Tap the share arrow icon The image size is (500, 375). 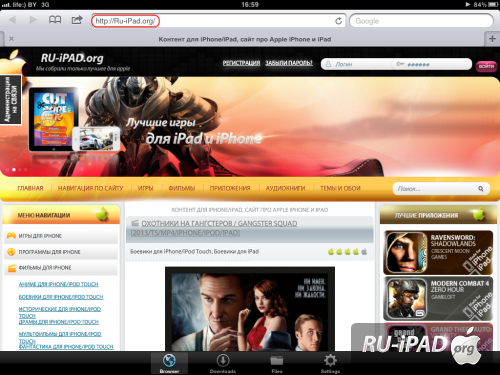77,20
